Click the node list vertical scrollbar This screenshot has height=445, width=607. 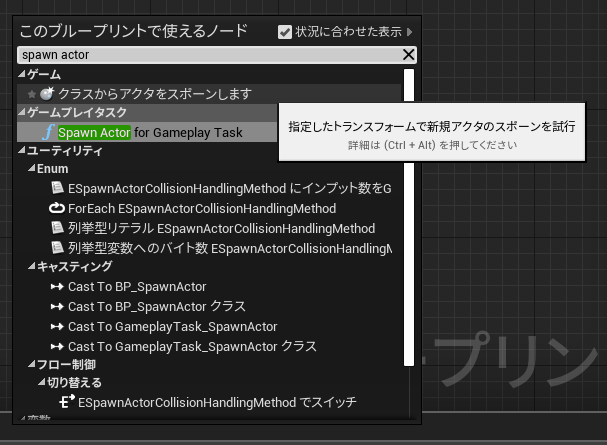point(409,217)
